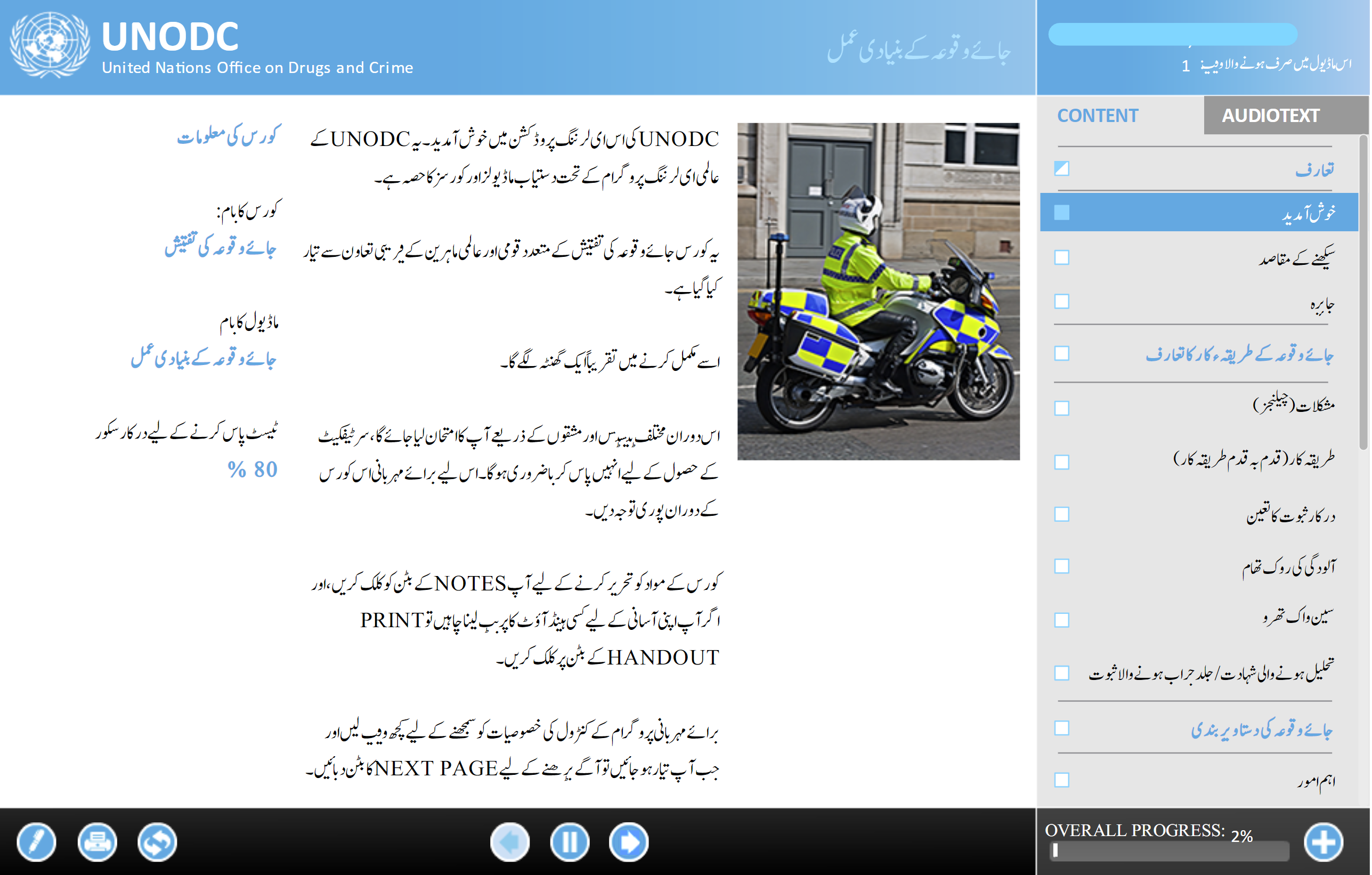Open the خوش آمدید highlighted lesson

coord(1199,212)
